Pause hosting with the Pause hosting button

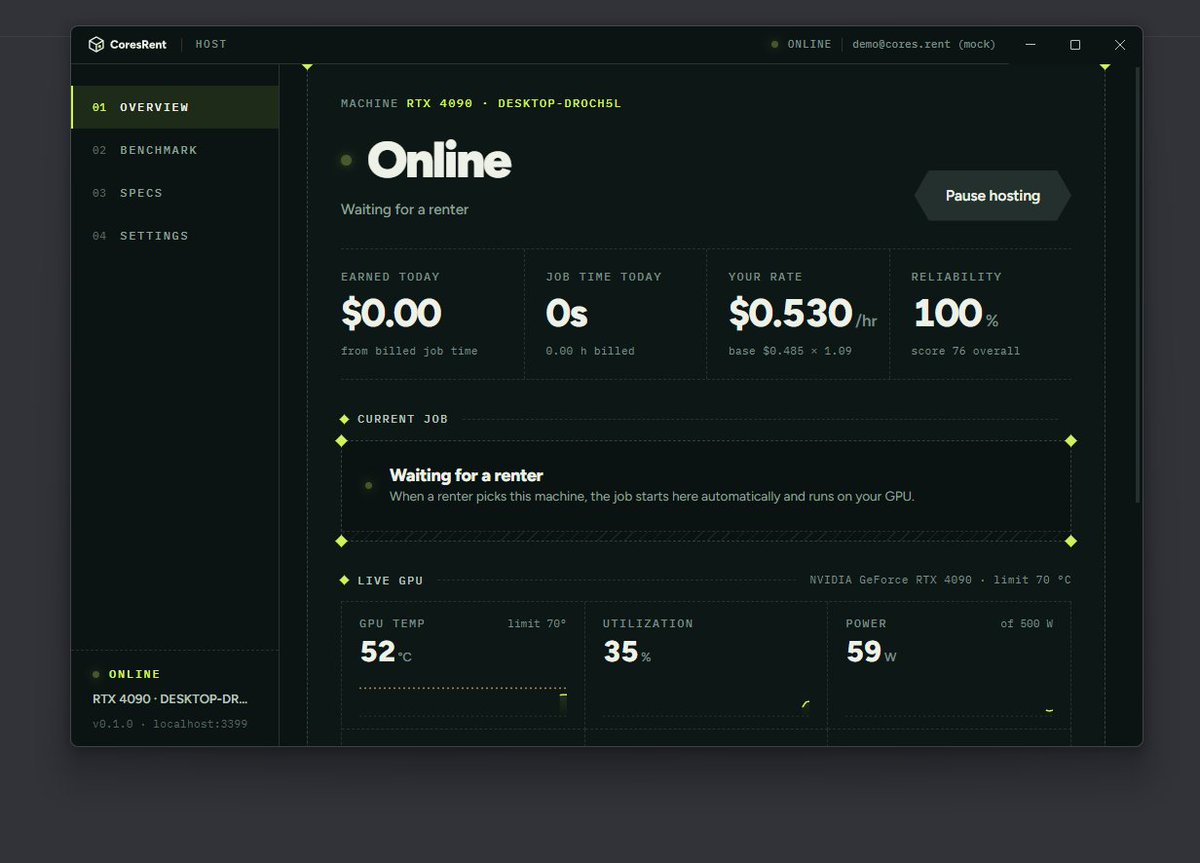(993, 196)
